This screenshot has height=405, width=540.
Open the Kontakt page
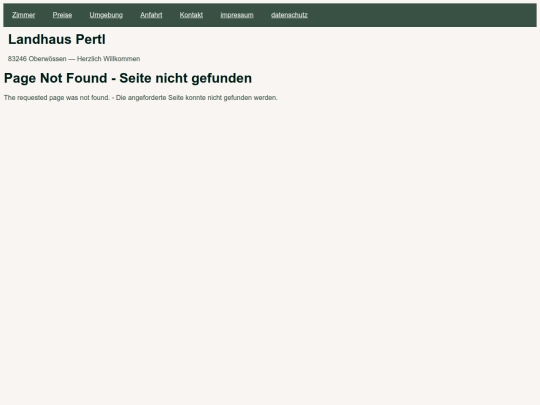[191, 15]
